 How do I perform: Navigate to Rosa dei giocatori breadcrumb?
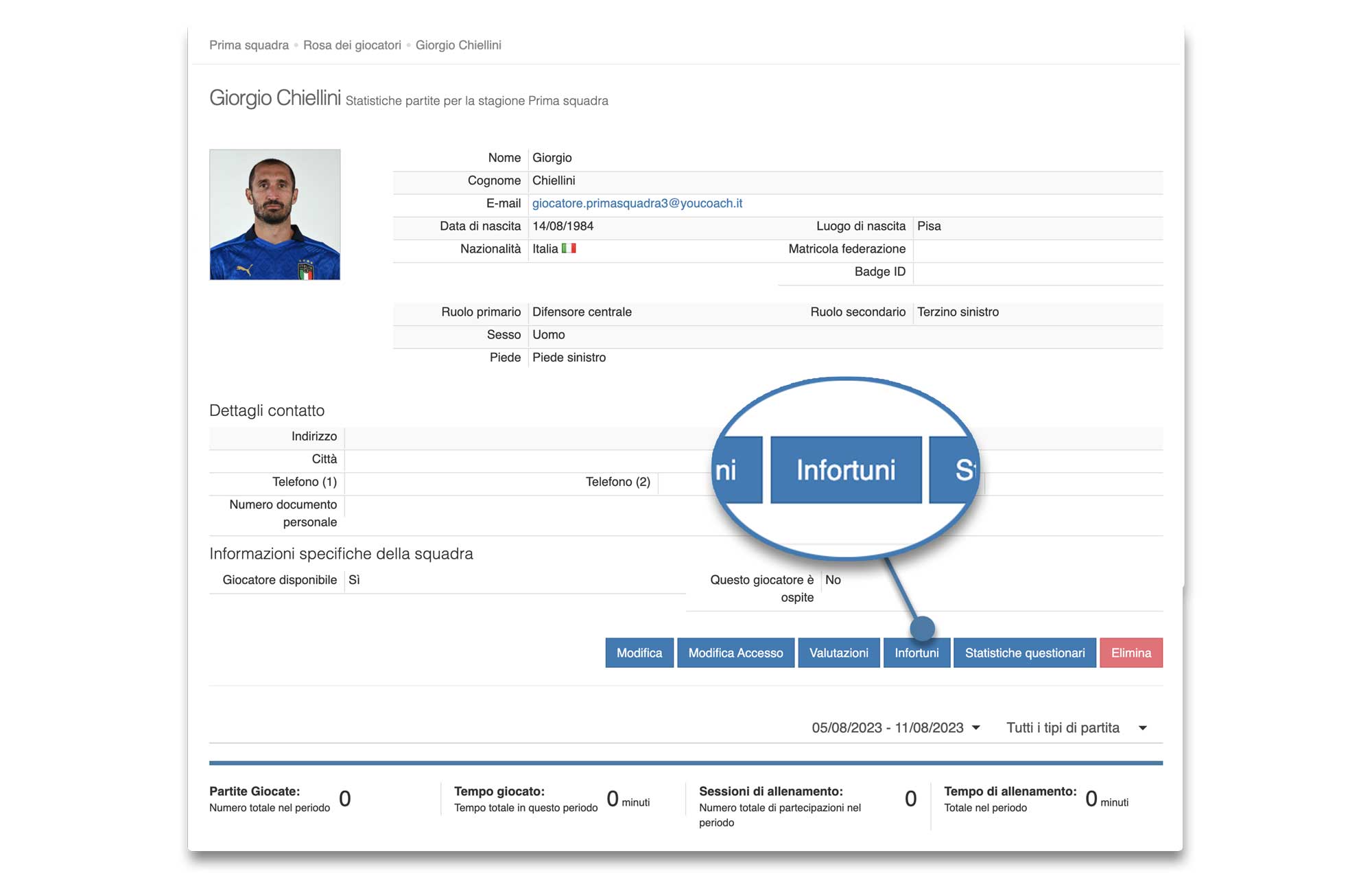tap(352, 45)
